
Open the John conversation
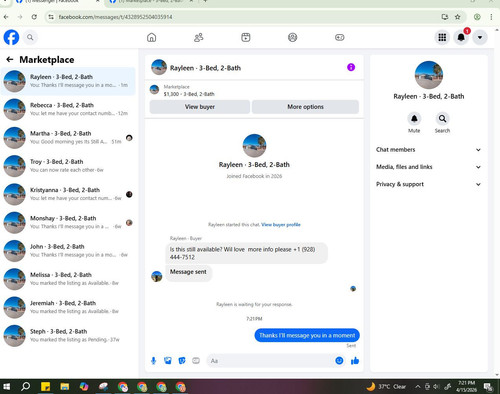pyautogui.click(x=68, y=251)
